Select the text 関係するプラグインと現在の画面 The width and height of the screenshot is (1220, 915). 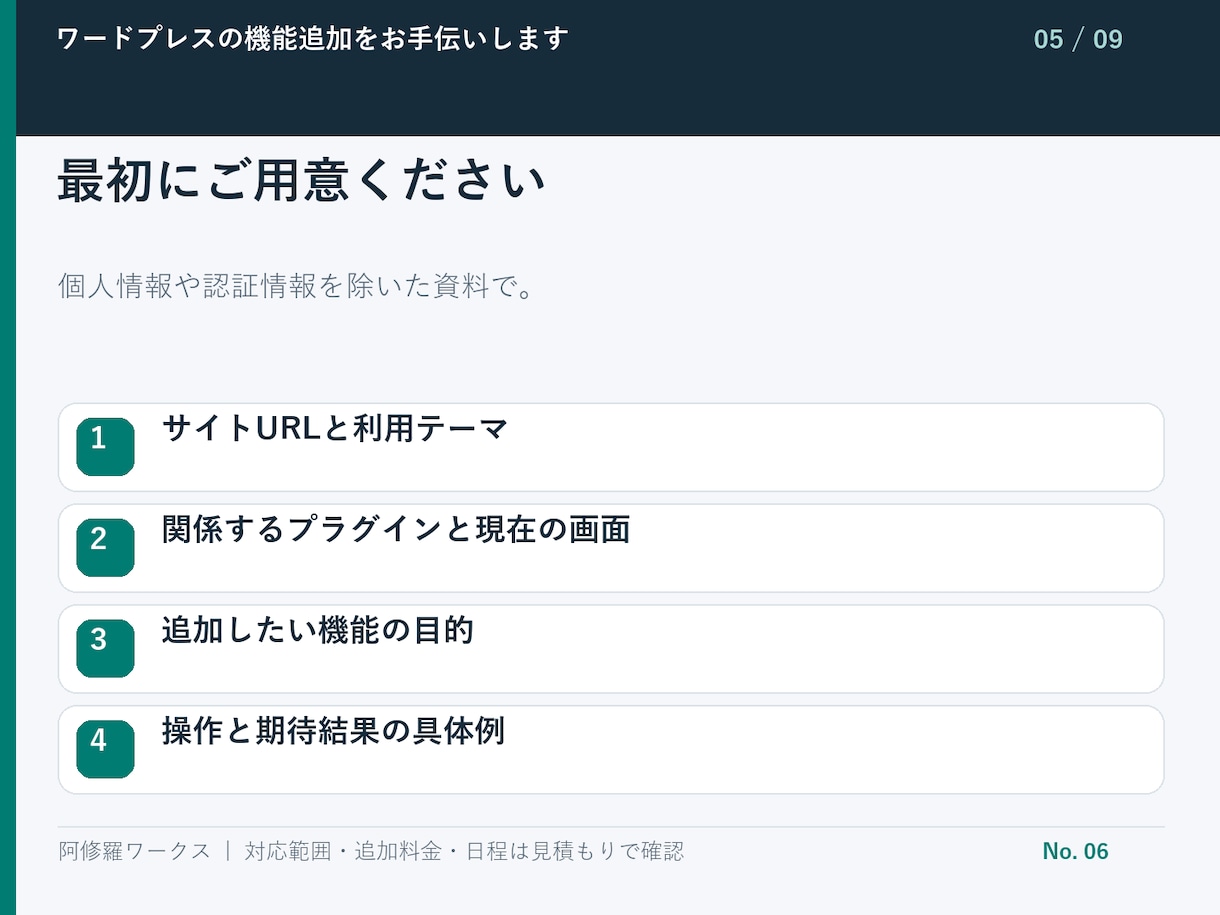396,530
